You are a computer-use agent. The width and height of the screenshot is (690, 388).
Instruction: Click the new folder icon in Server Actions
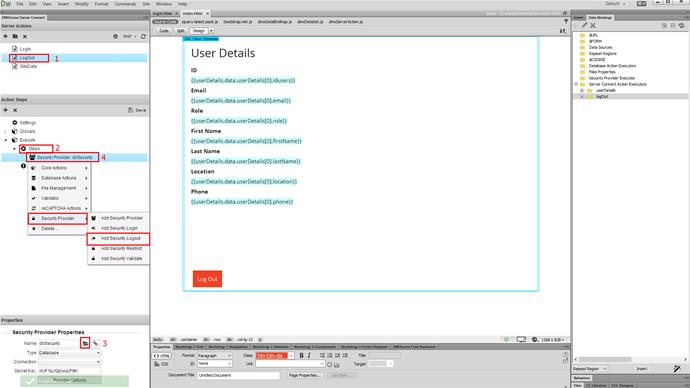tap(15, 36)
